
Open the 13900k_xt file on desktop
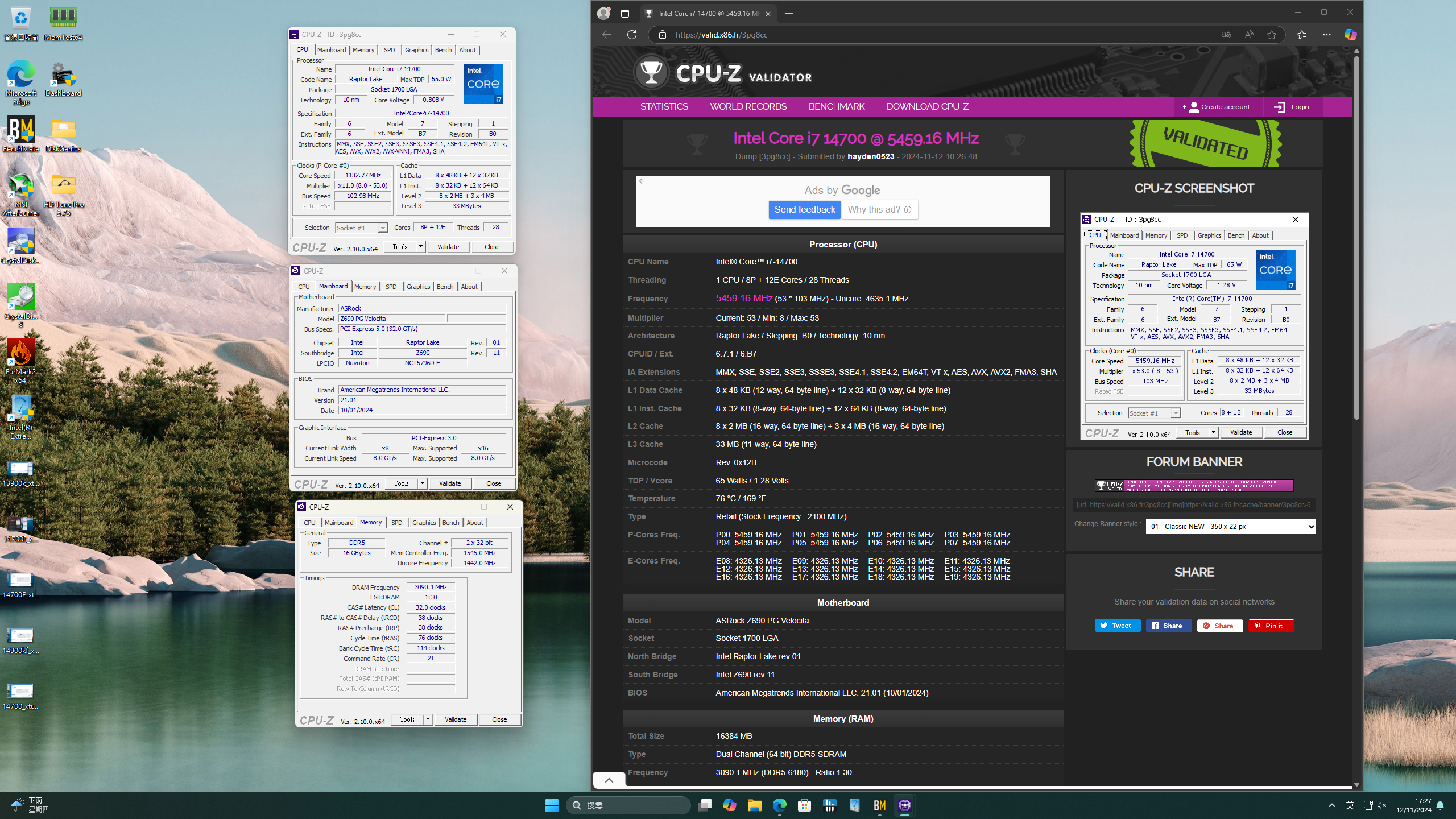tap(21, 473)
